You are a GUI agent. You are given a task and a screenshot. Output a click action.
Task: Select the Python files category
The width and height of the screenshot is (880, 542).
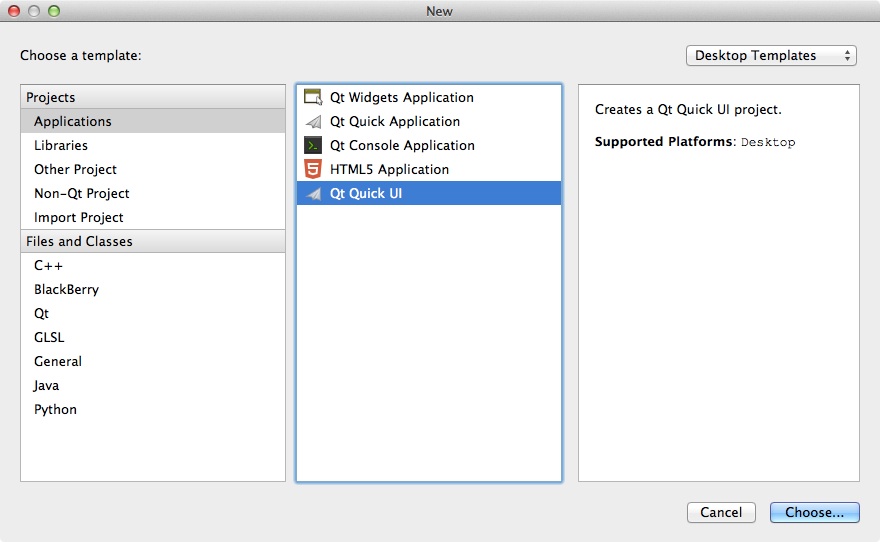coord(153,410)
